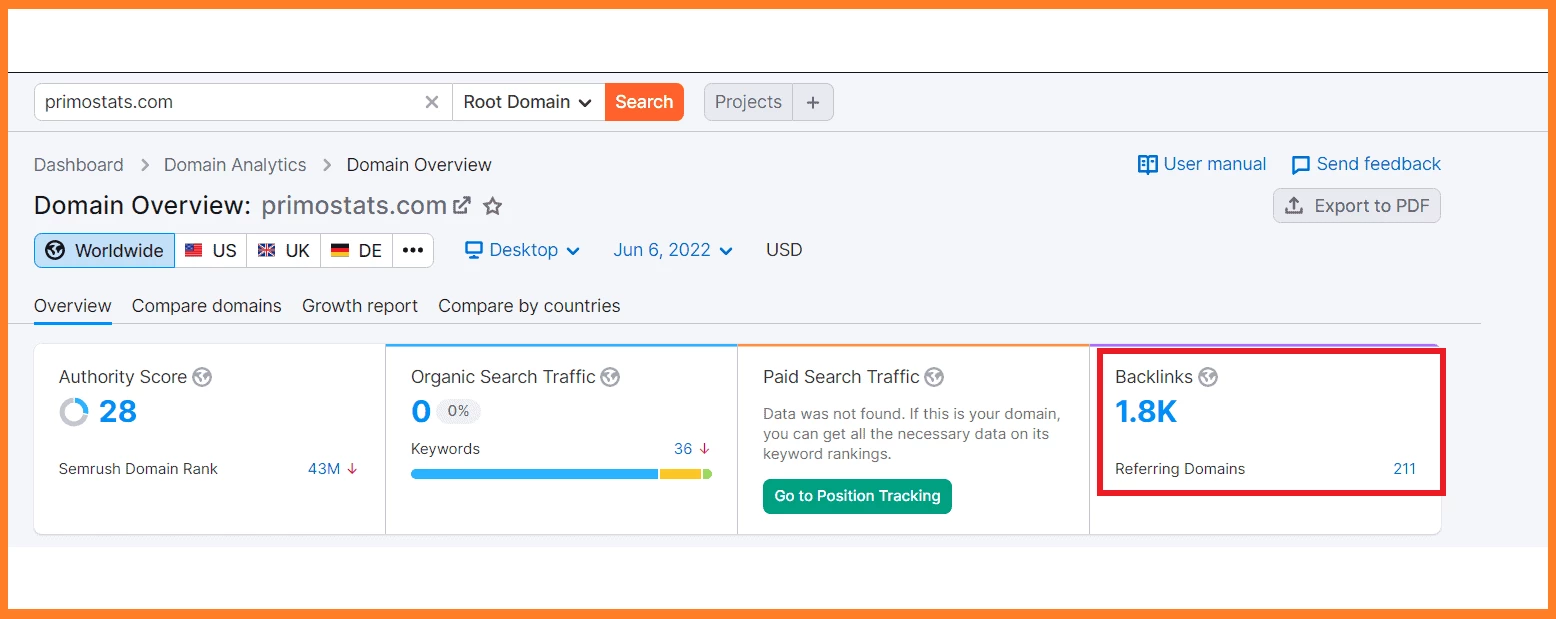Click the blue segment of keywords bar
1556x619 pixels.
tap(534, 474)
